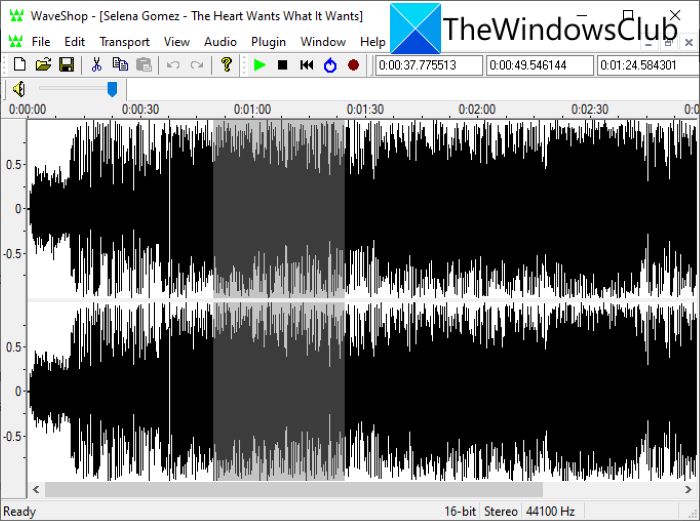Open the Audio menu
Viewport: 700px width, 521px height.
[x=220, y=42]
